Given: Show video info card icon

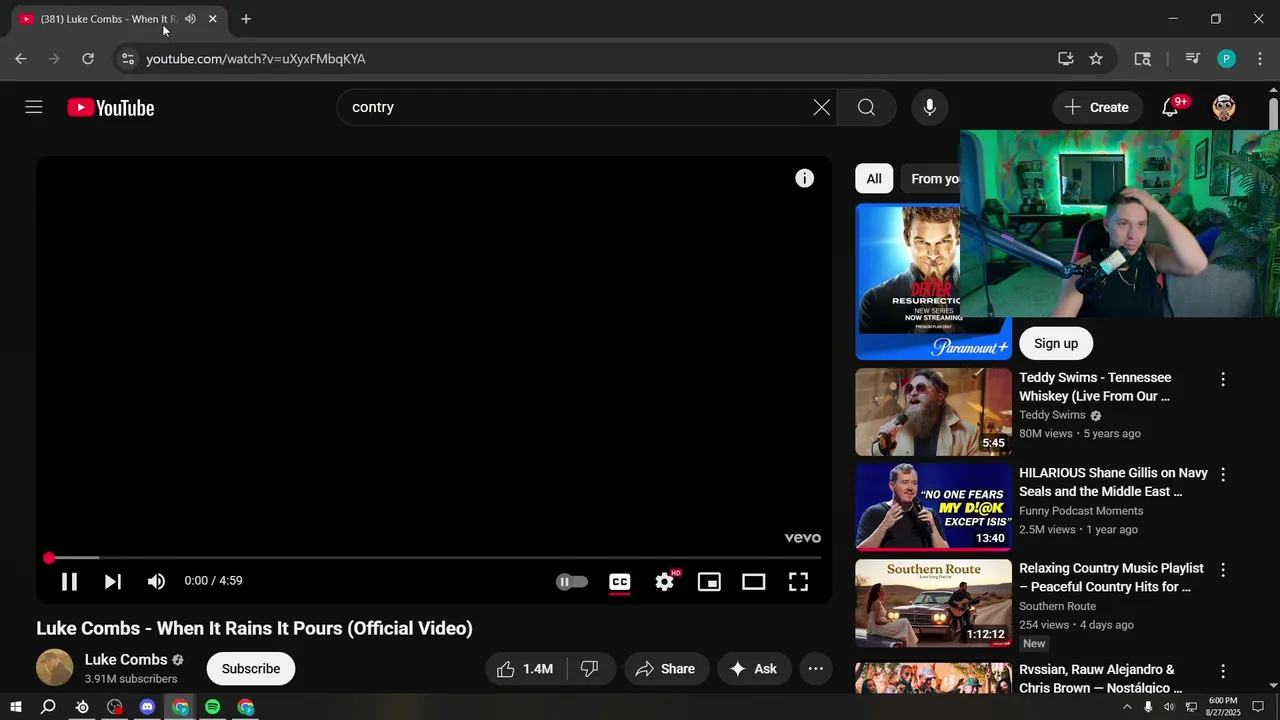Looking at the screenshot, I should click(x=805, y=178).
